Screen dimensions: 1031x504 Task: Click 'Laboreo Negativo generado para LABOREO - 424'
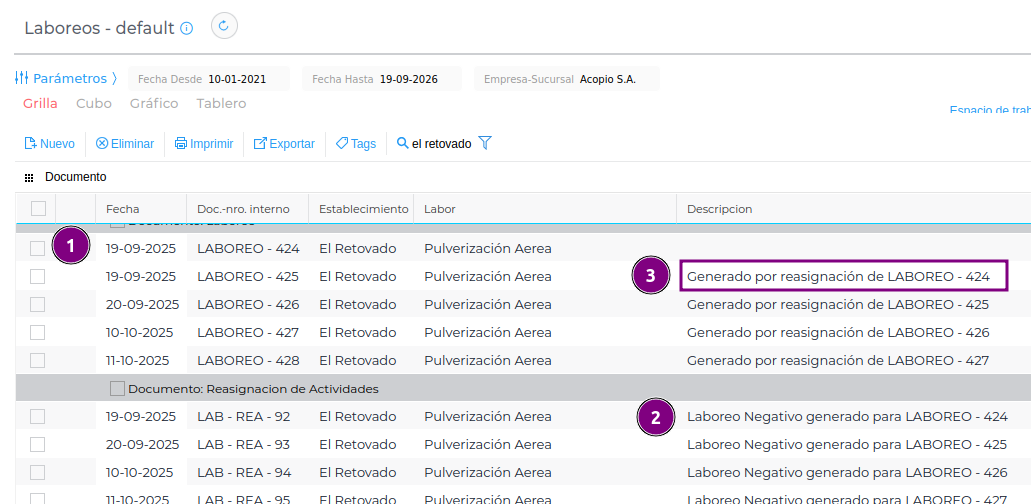(x=848, y=417)
